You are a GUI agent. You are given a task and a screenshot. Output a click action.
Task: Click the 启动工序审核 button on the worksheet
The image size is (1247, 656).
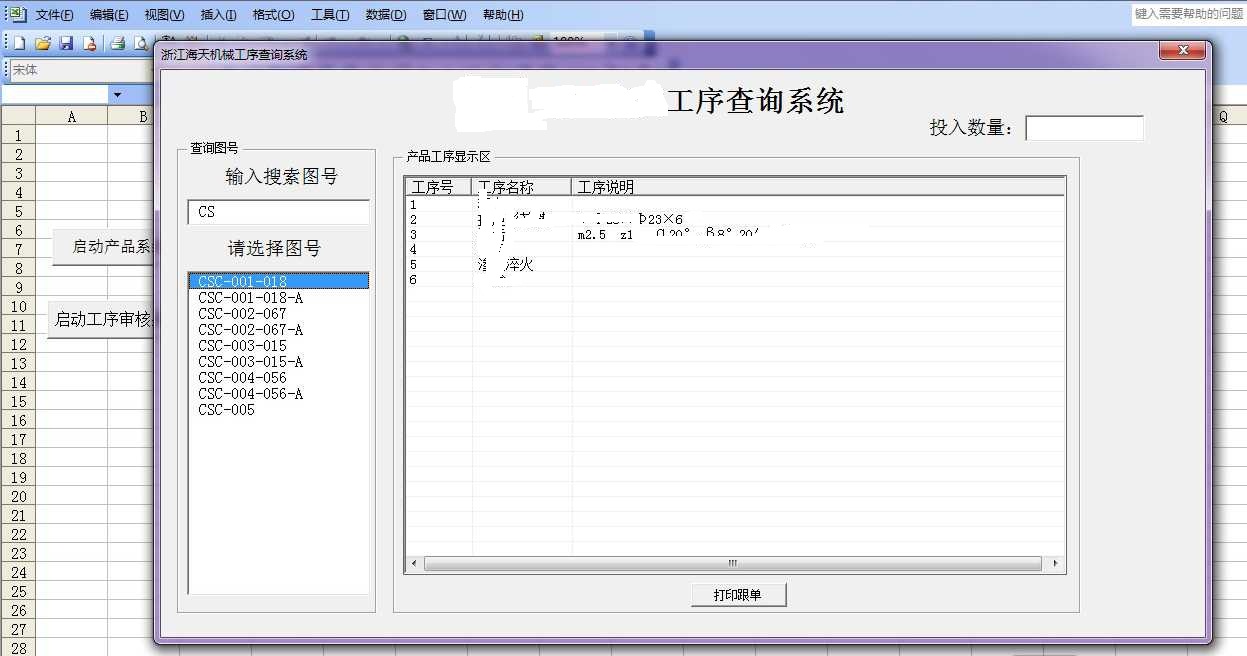pos(101,319)
